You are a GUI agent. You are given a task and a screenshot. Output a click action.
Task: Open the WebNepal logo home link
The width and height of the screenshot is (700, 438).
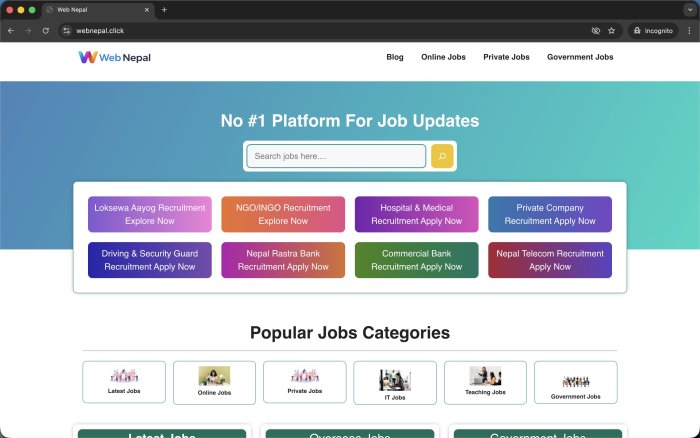114,57
